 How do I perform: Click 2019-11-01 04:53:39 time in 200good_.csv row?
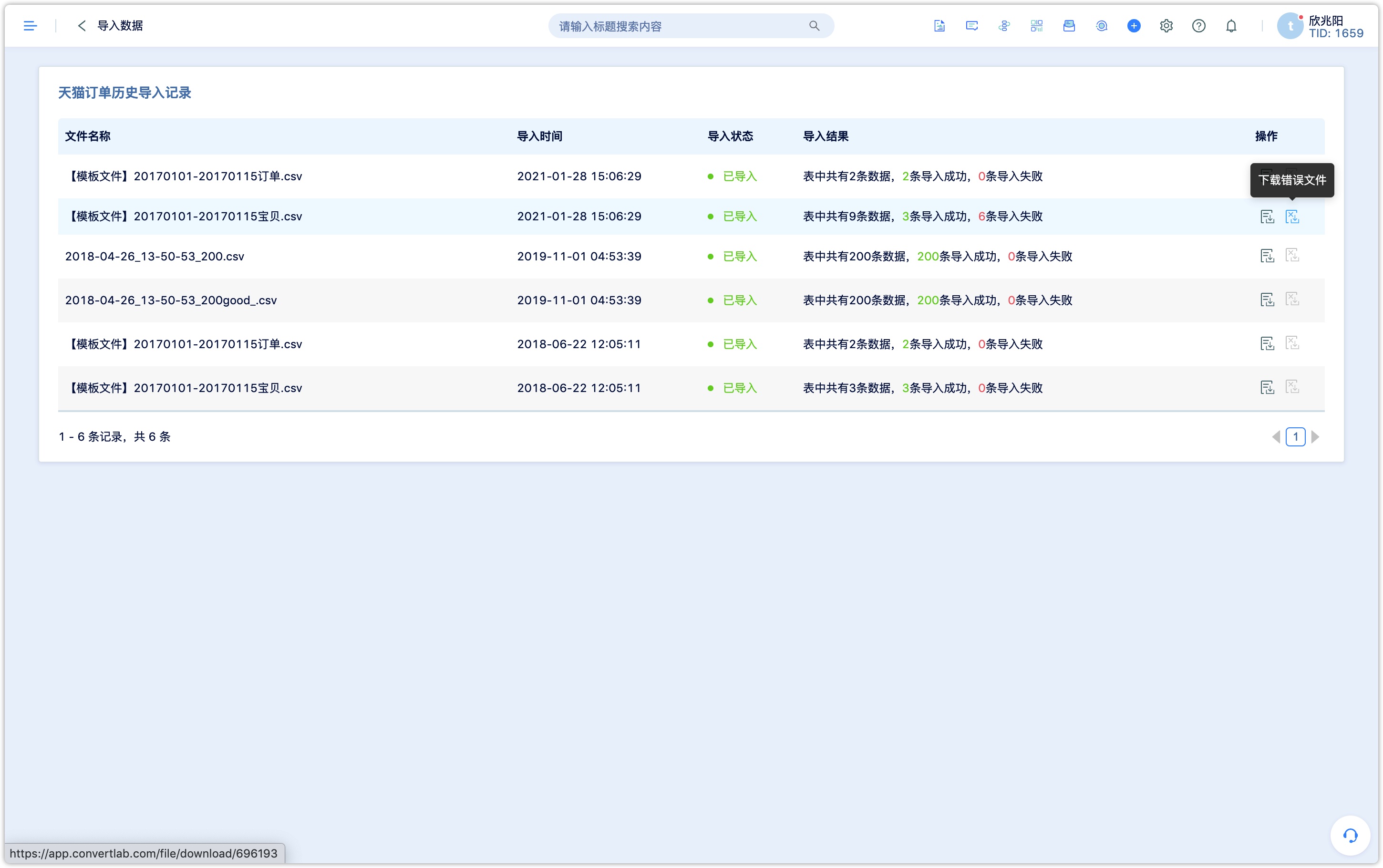(x=578, y=300)
